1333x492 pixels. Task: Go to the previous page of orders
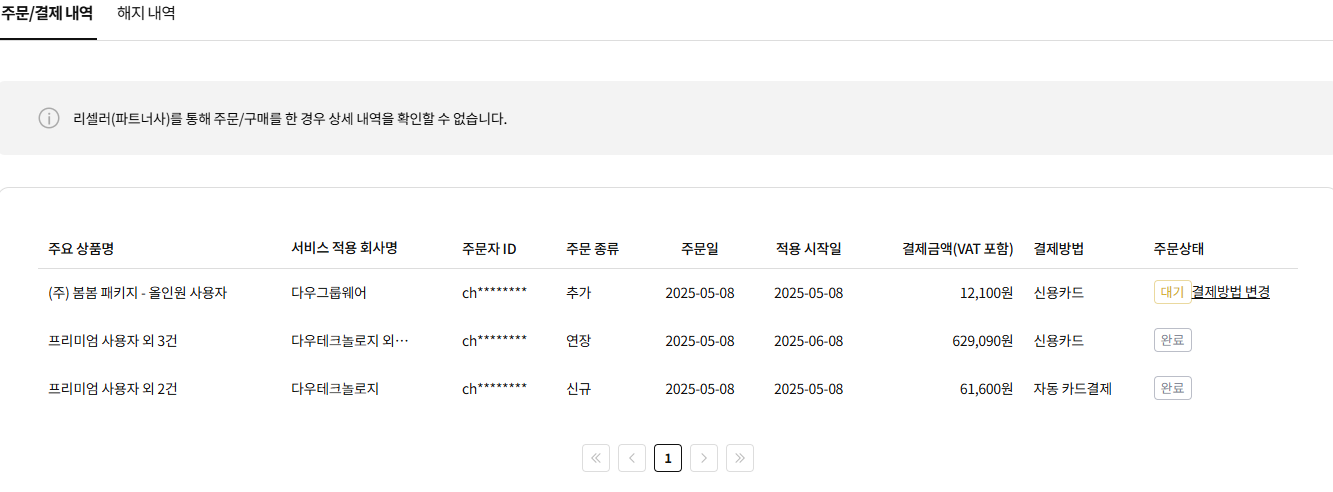[632, 458]
